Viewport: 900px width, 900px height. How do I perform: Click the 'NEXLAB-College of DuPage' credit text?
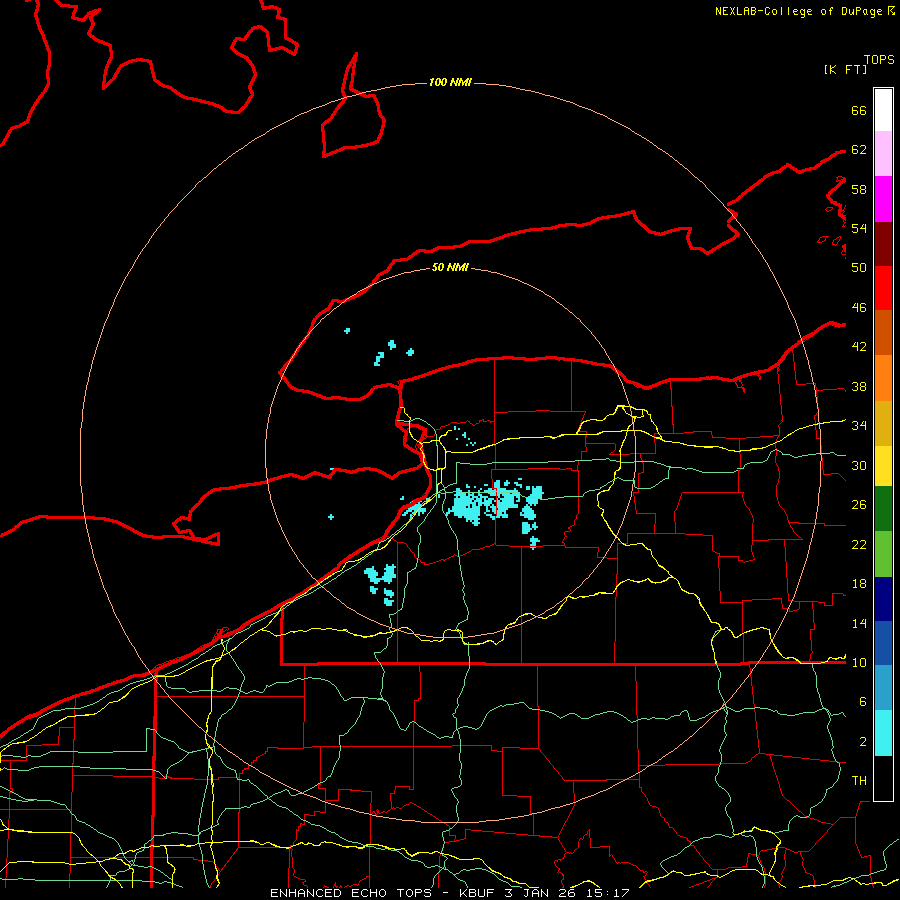point(798,11)
